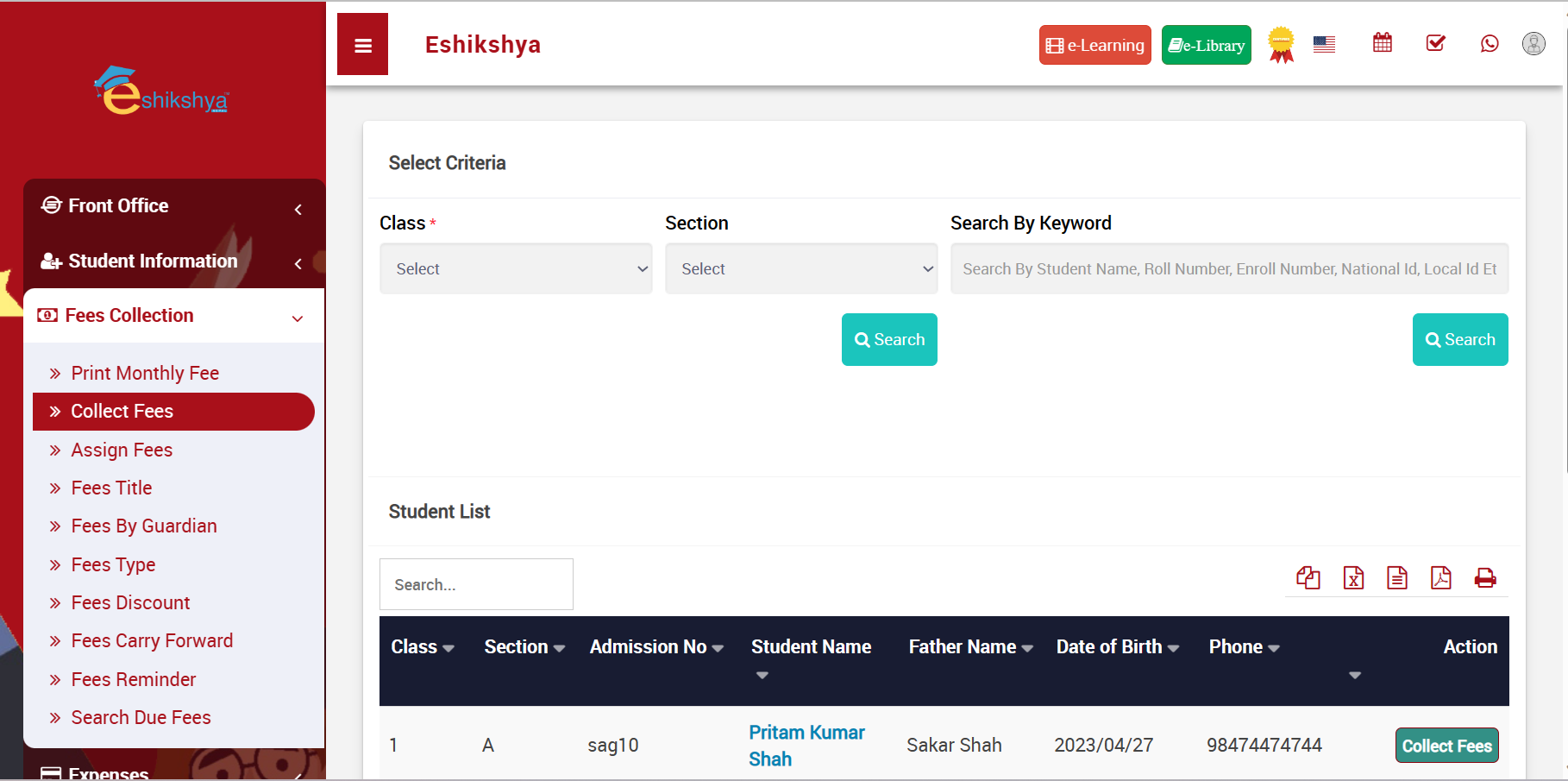1568x781 pixels.
Task: Open the Class dropdown
Action: [516, 269]
